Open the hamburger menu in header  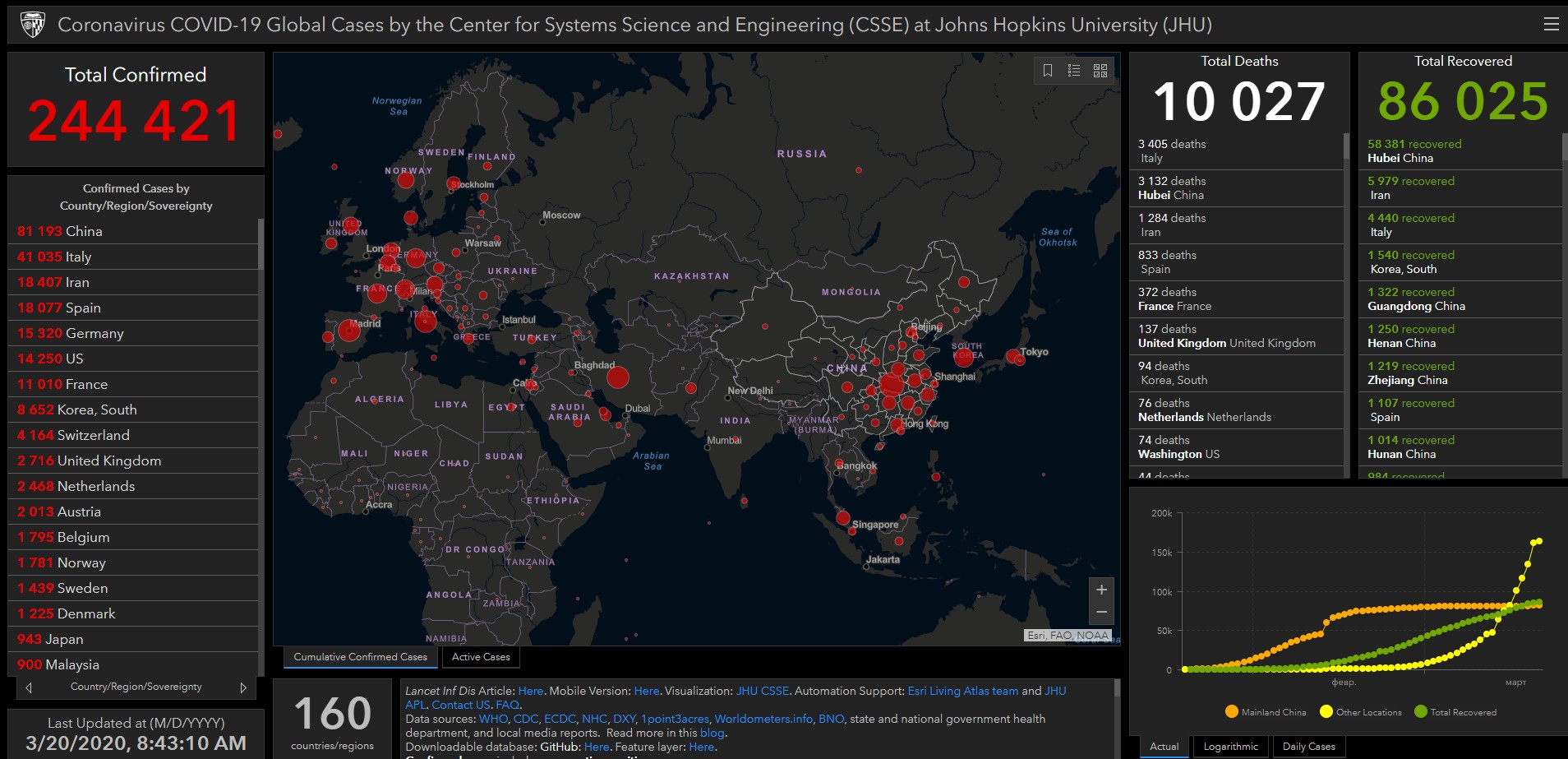(1551, 25)
